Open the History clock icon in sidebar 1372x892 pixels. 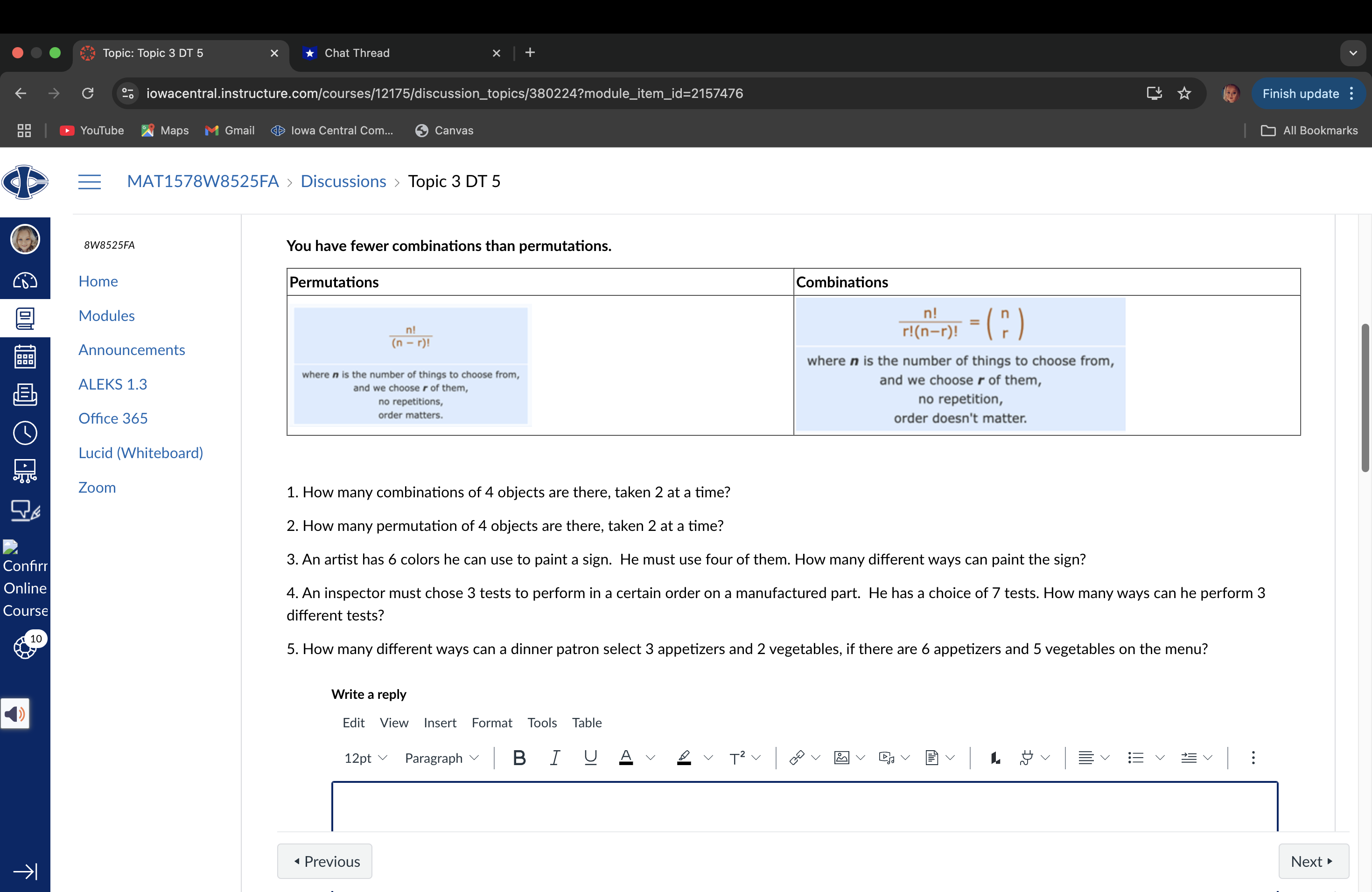[x=25, y=433]
